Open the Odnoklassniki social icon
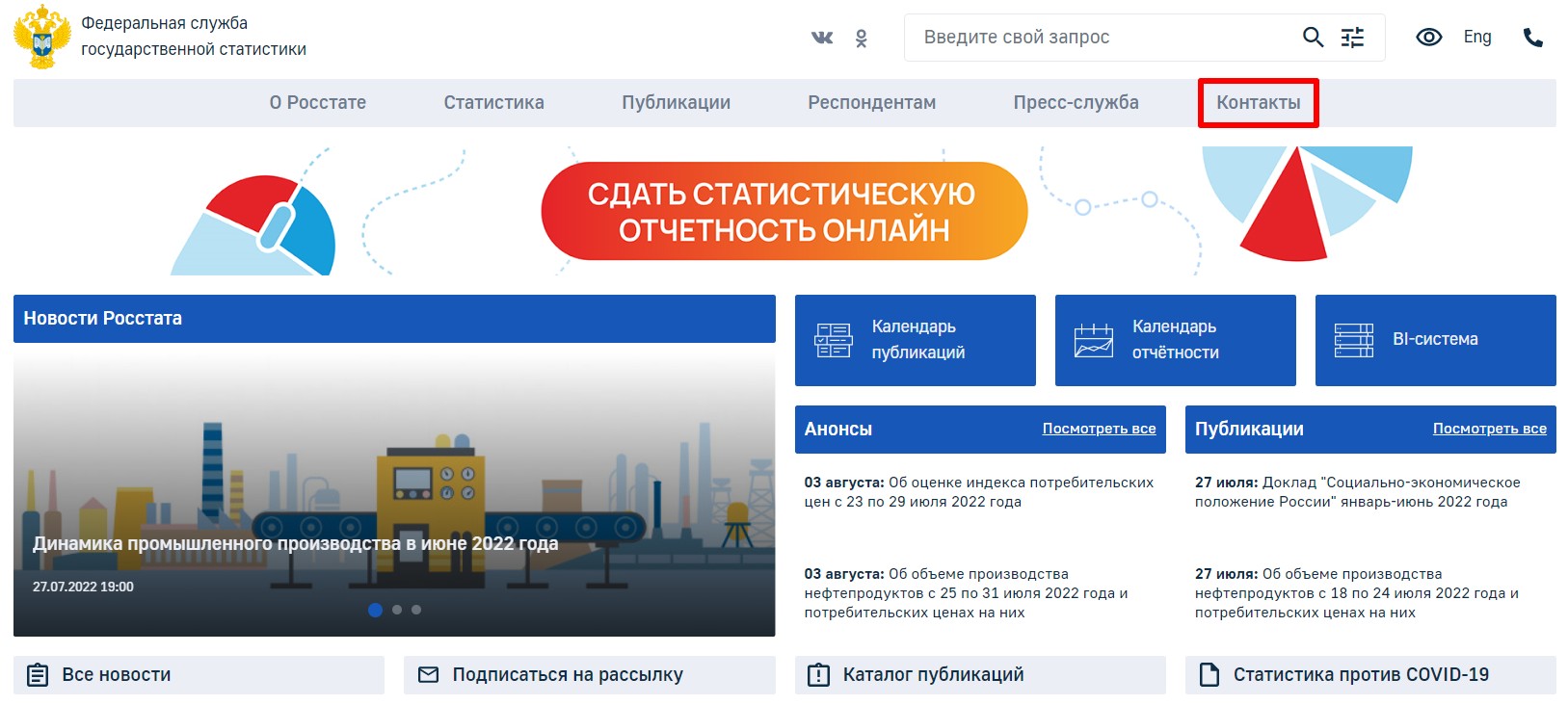The height and width of the screenshot is (705, 1568). pos(862,39)
